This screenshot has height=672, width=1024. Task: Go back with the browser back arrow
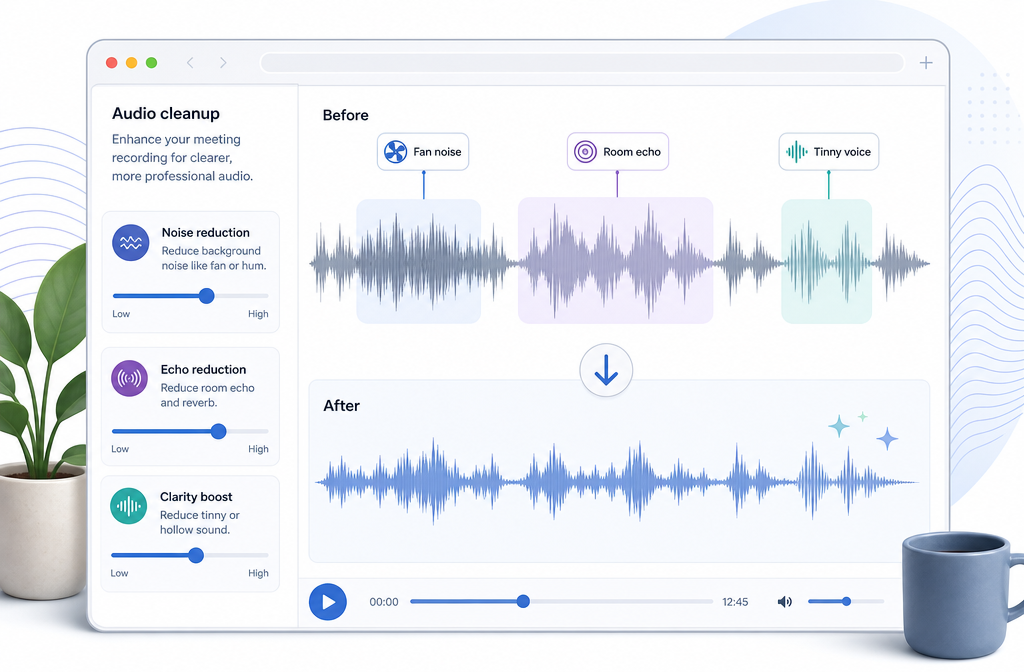click(190, 63)
